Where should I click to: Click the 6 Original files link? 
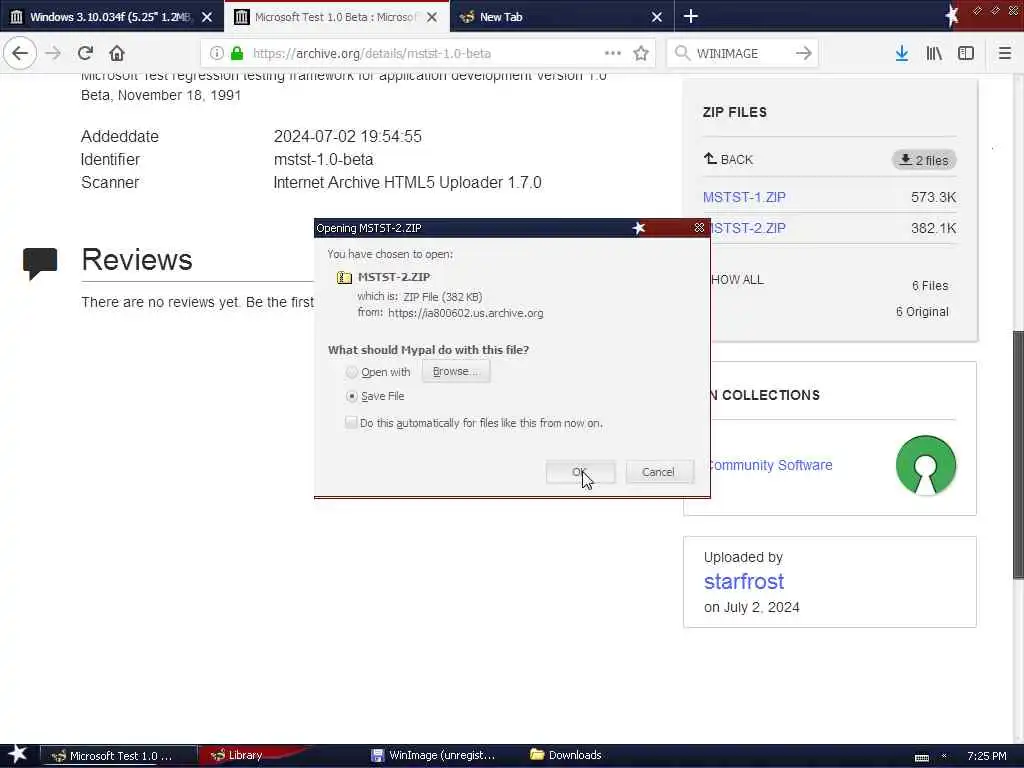click(x=921, y=312)
